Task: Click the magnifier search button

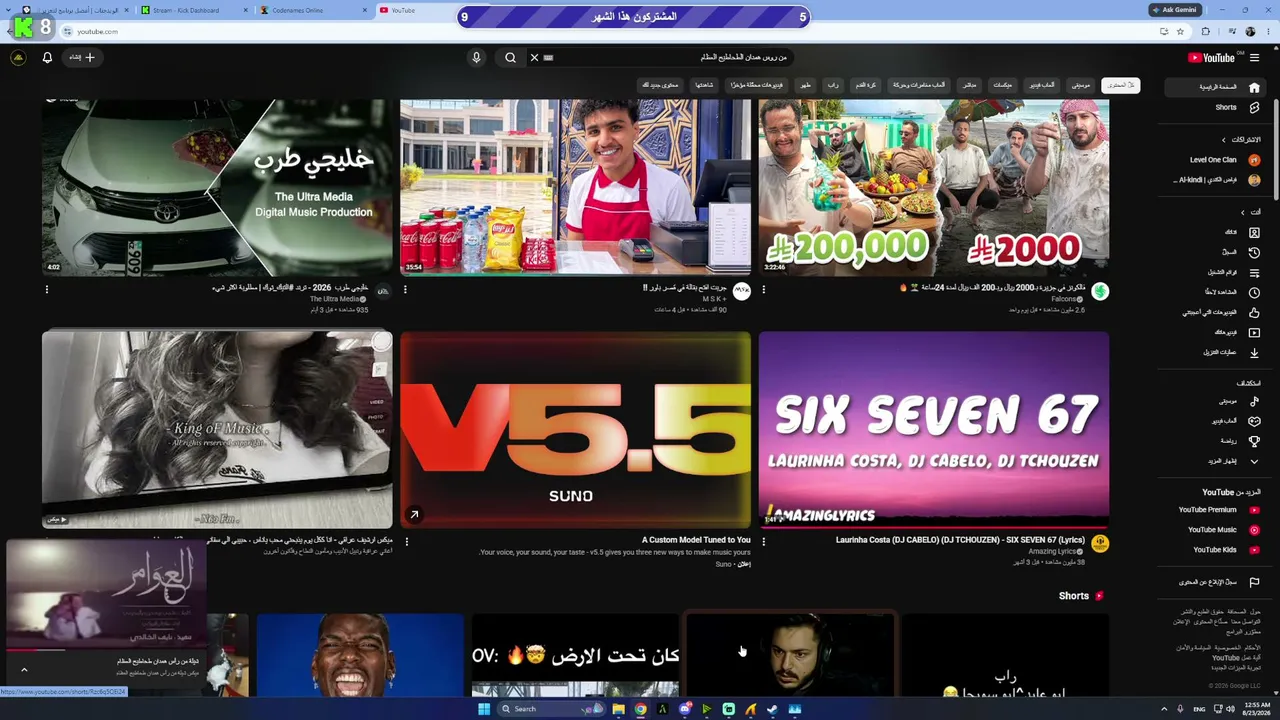Action: [x=510, y=58]
